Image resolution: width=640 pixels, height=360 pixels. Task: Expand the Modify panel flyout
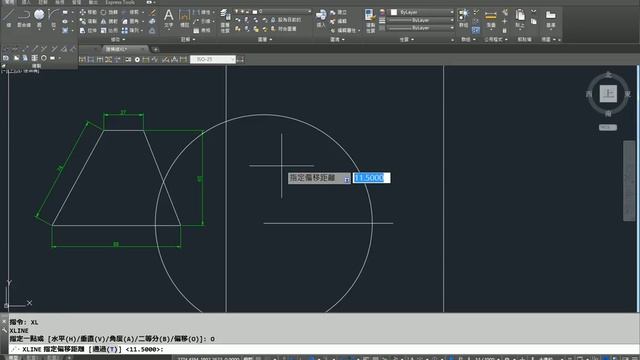(x=118, y=40)
